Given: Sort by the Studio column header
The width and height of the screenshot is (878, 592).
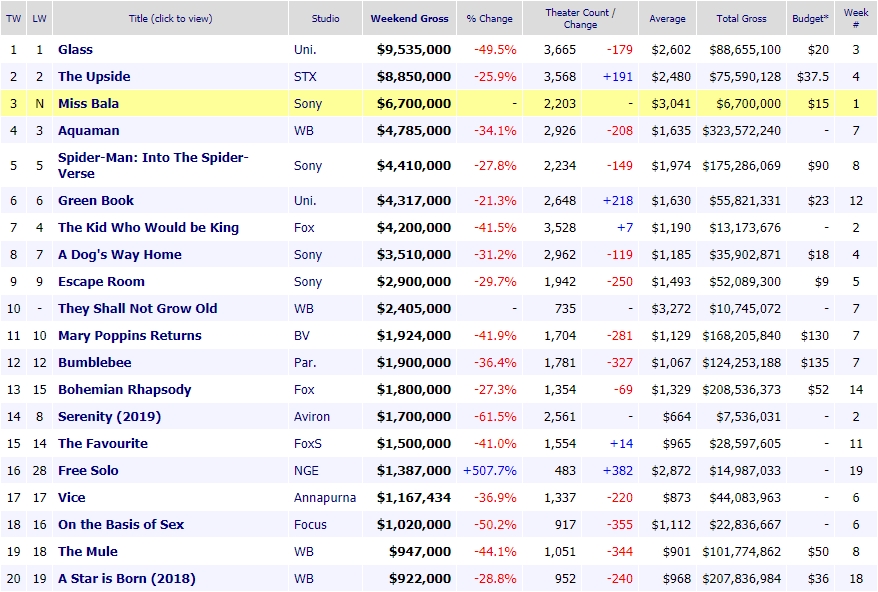Looking at the screenshot, I should click(x=325, y=18).
